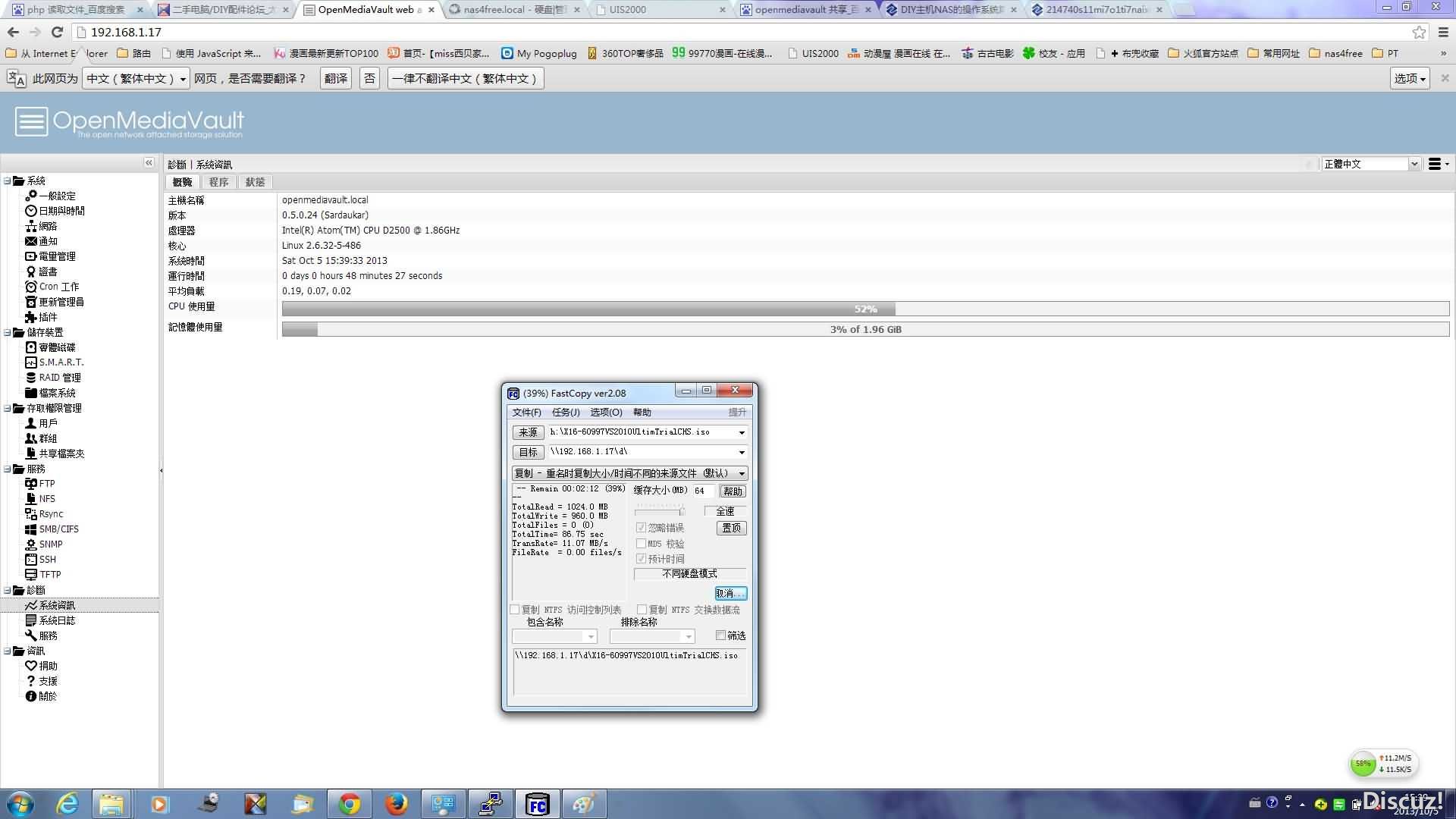The width and height of the screenshot is (1456, 819).
Task: Open 通知 envelope notification item
Action: click(41, 241)
